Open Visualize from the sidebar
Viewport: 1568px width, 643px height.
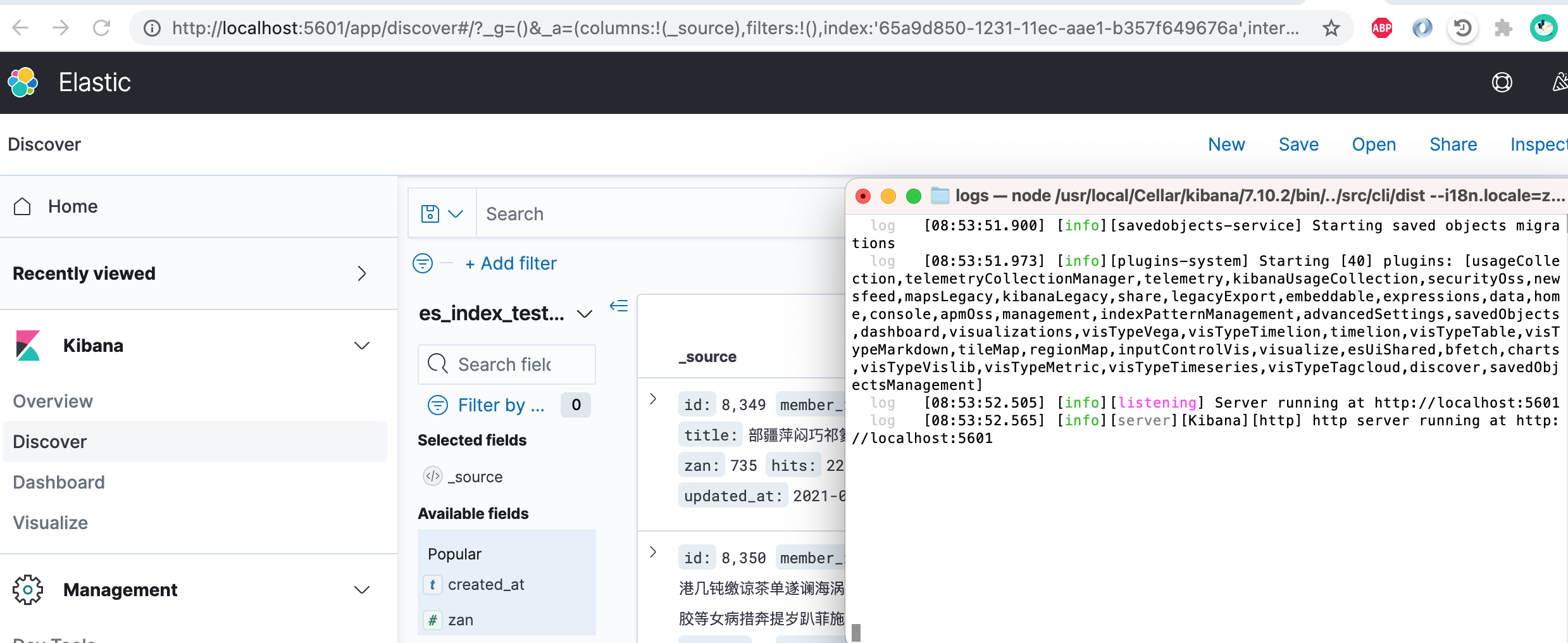[50, 523]
